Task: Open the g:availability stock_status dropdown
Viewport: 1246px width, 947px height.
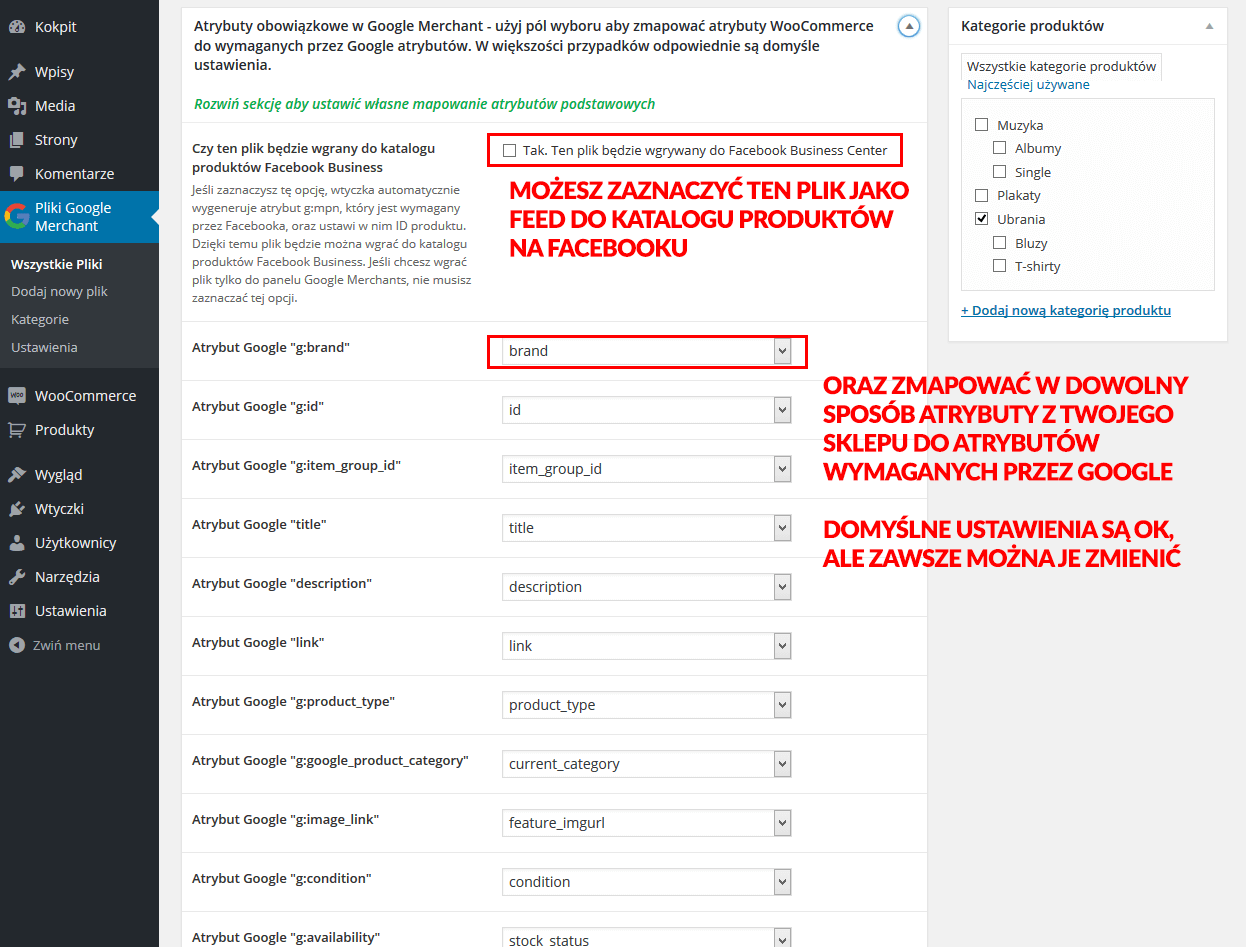Action: pos(647,937)
